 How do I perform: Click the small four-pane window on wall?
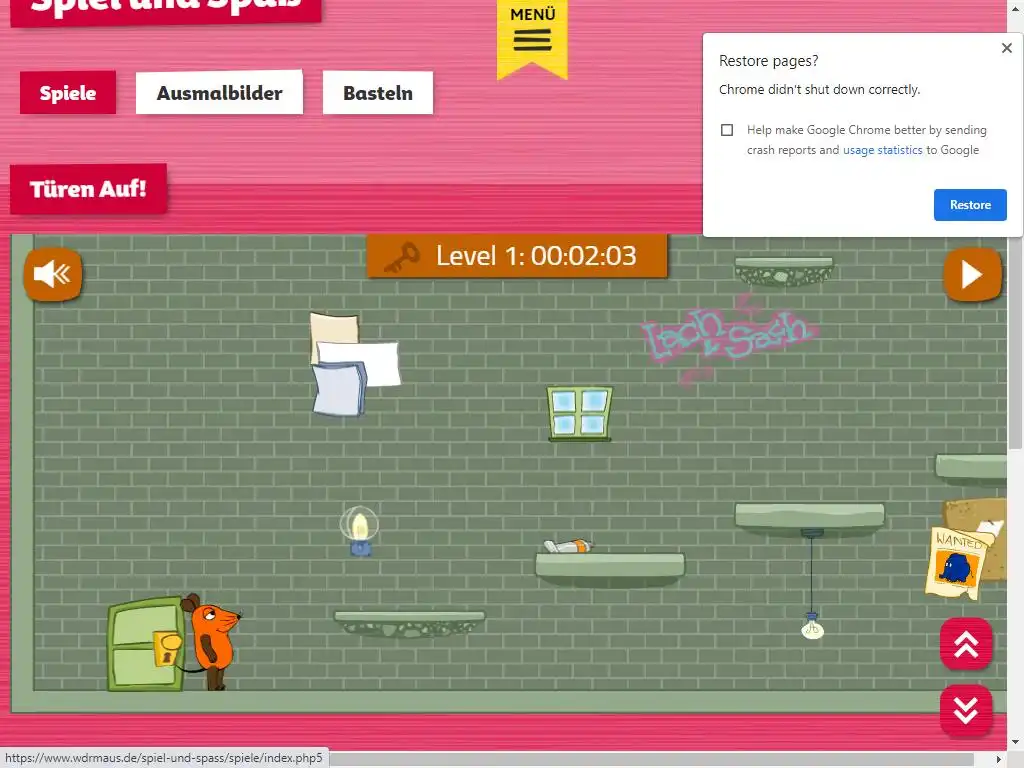click(x=580, y=413)
